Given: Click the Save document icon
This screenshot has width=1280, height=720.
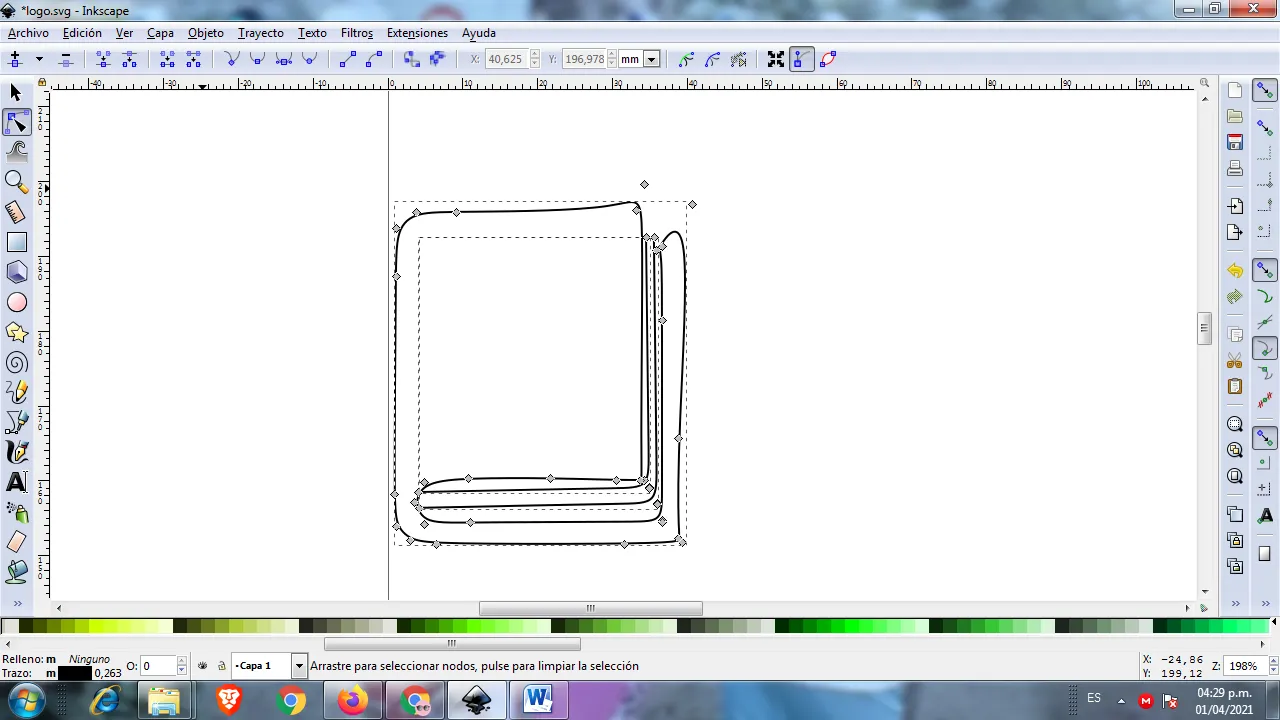Looking at the screenshot, I should click(x=1235, y=142).
